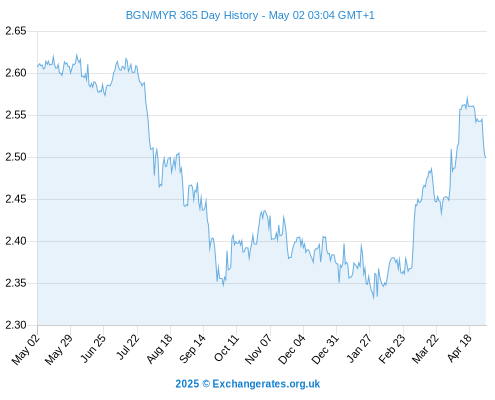
Task: Click the 2.65 y-axis label
Action: pos(16,31)
